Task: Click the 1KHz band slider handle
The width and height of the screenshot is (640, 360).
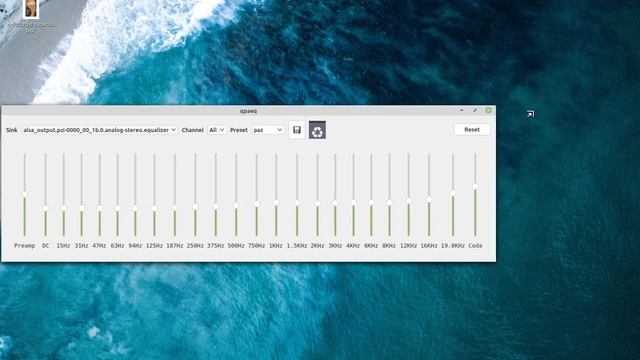Action: coord(276,203)
